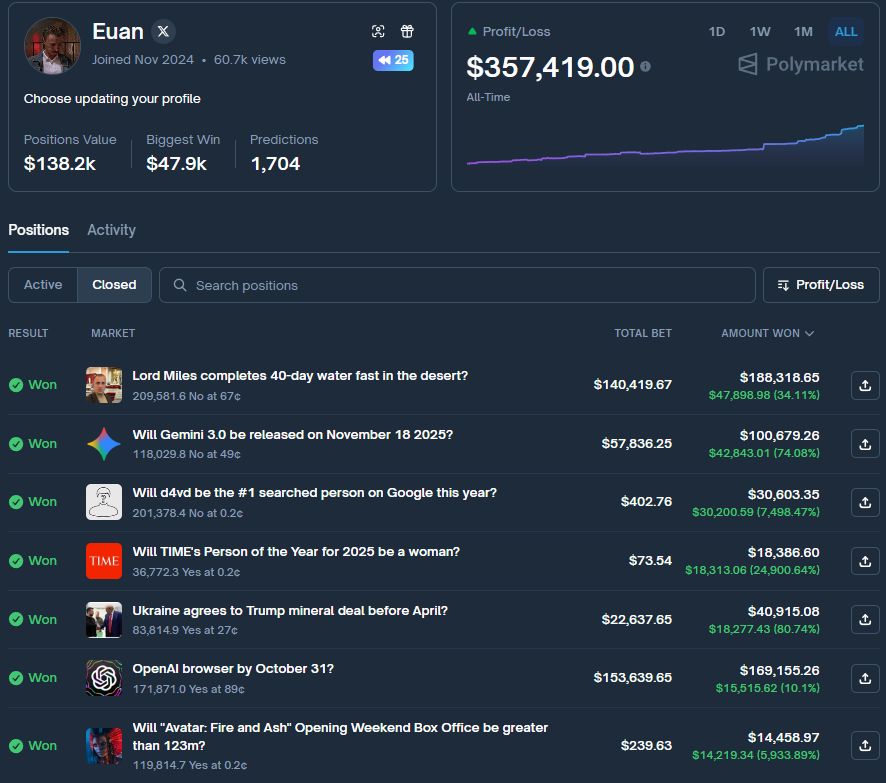Click the MARKET column header
Image resolution: width=886 pixels, height=783 pixels.
pyautogui.click(x=113, y=333)
